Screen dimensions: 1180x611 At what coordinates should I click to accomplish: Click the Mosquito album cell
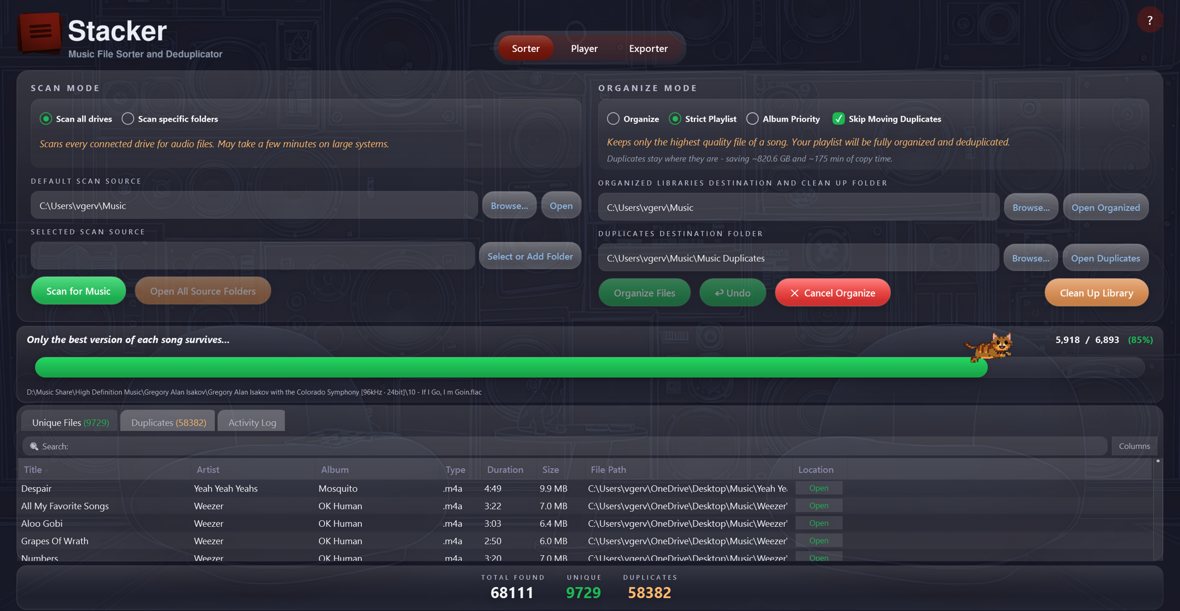point(338,488)
